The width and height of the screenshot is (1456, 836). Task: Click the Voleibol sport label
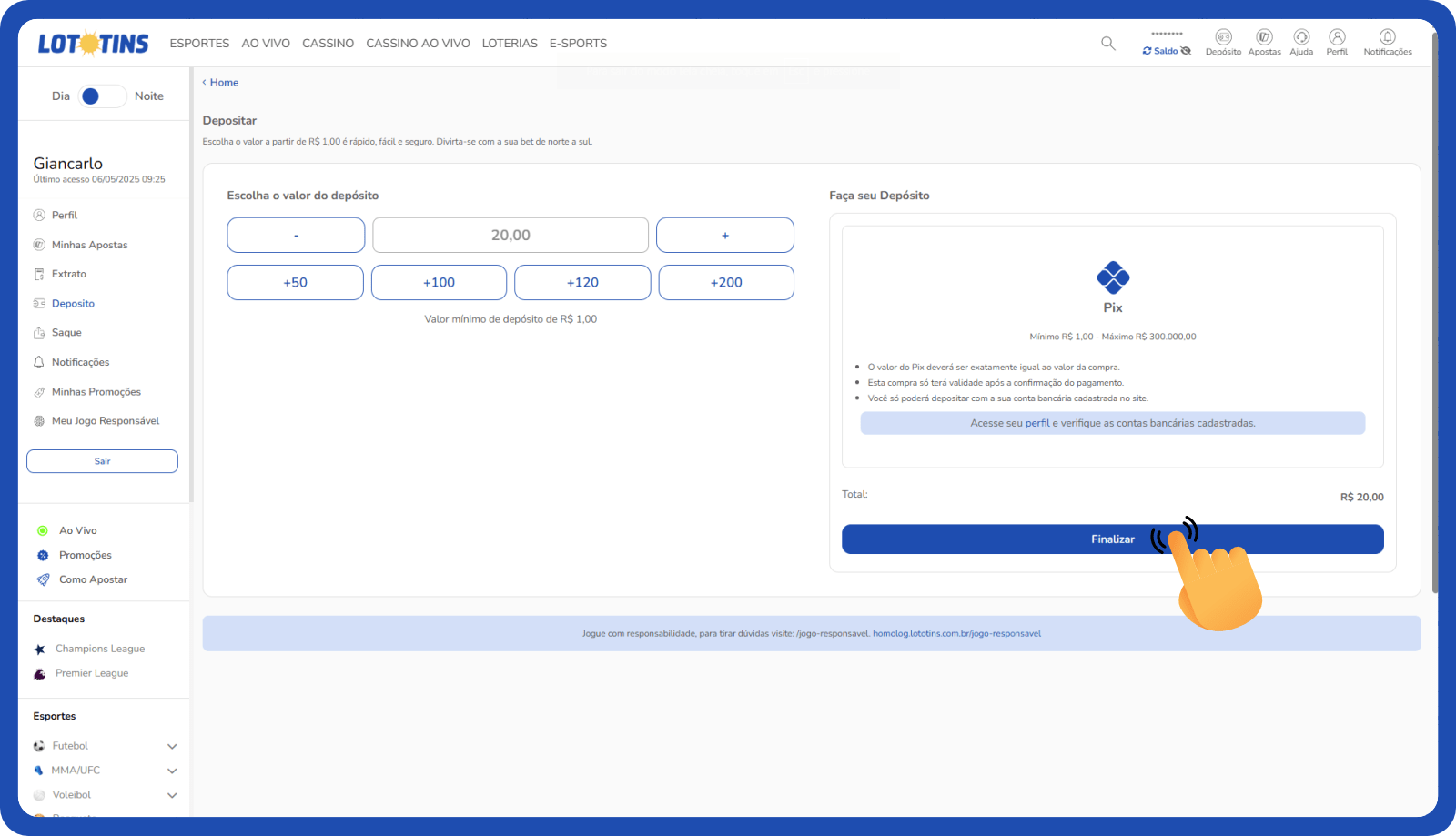click(x=72, y=795)
